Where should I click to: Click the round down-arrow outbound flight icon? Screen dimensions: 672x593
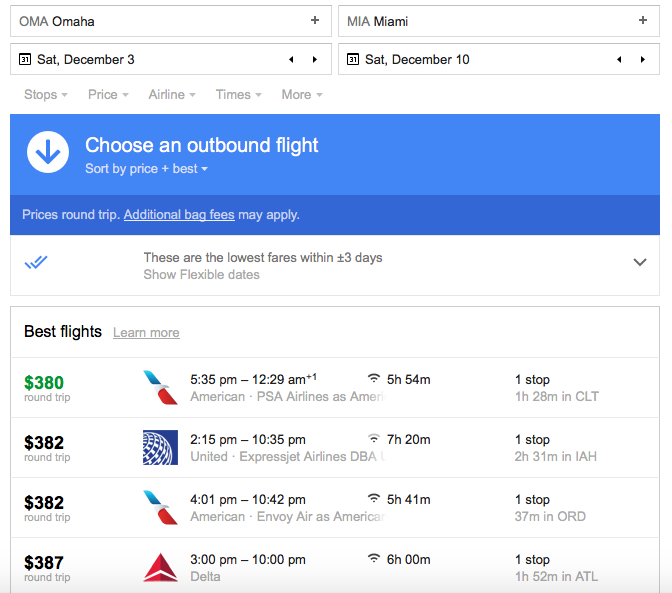coord(48,152)
